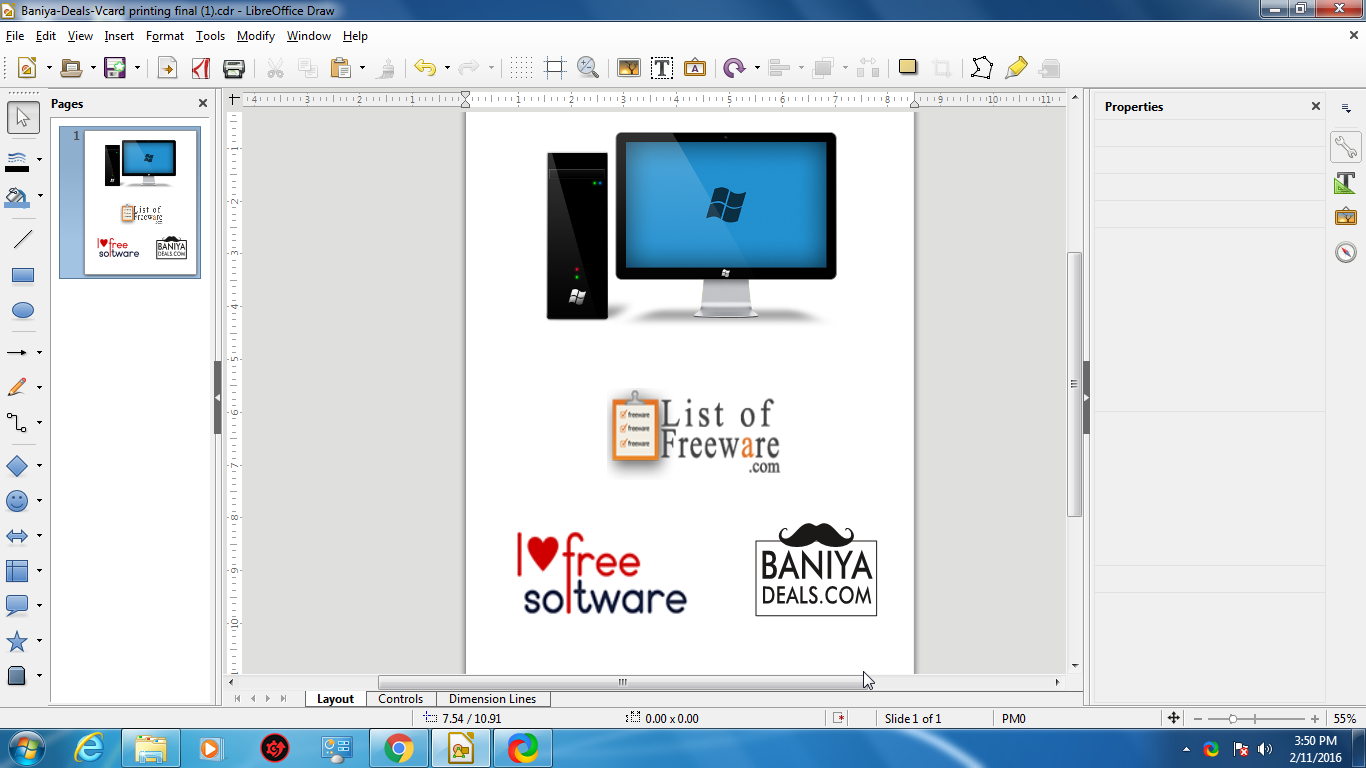
Task: Close the Properties sidebar
Action: (x=1316, y=106)
